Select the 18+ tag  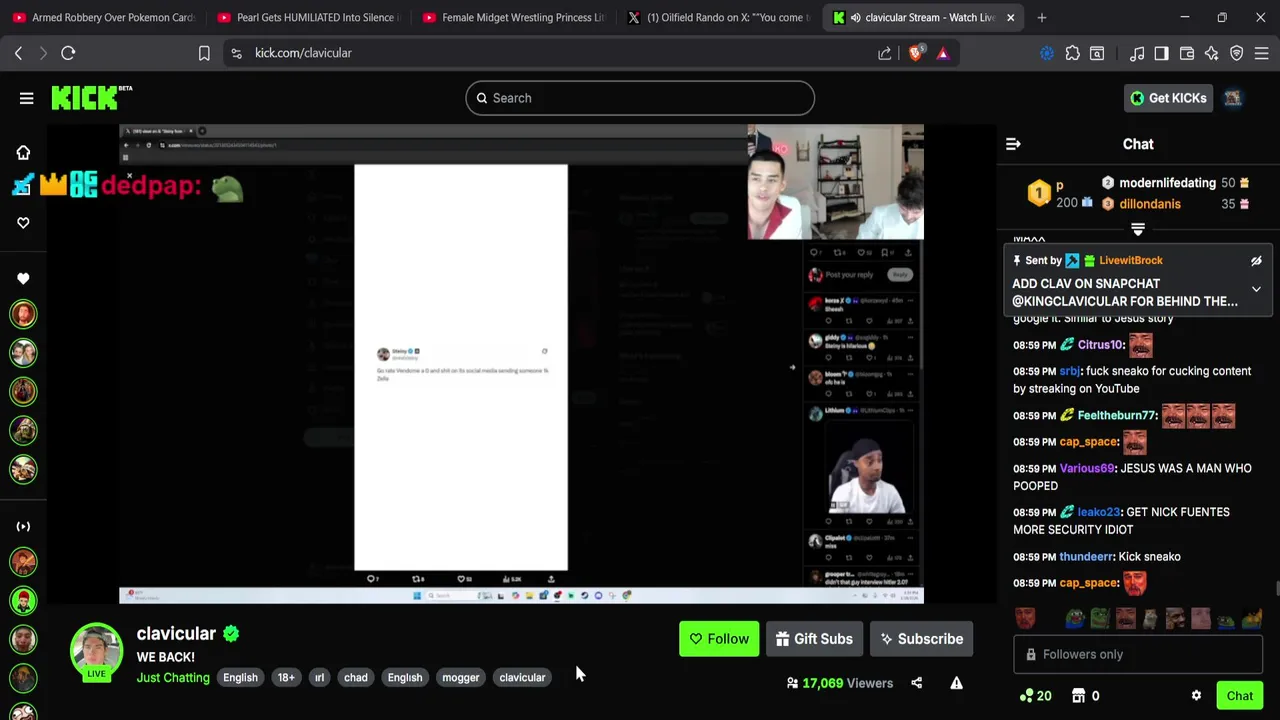click(x=286, y=678)
